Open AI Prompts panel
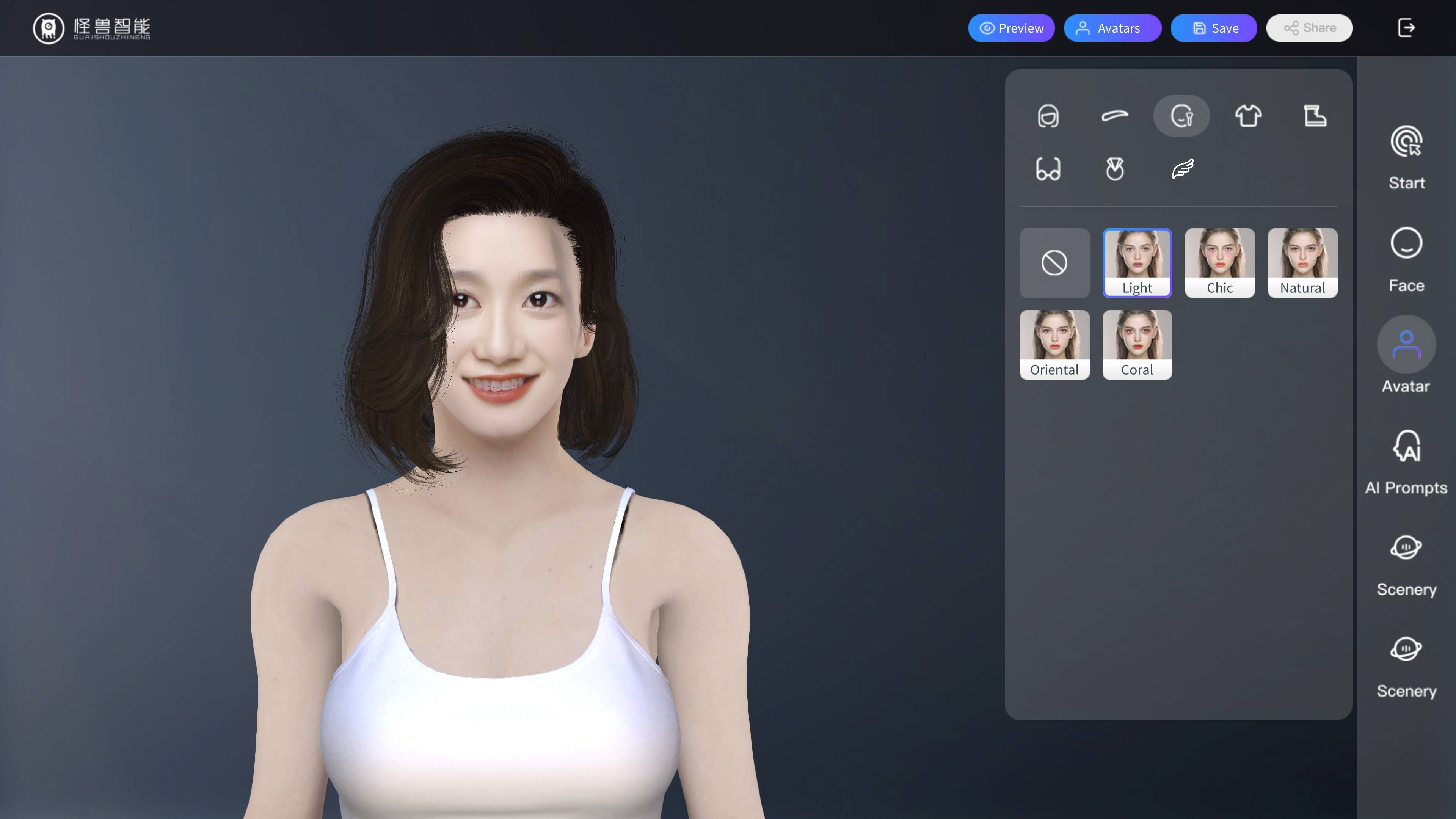The width and height of the screenshot is (1456, 819). point(1406,462)
